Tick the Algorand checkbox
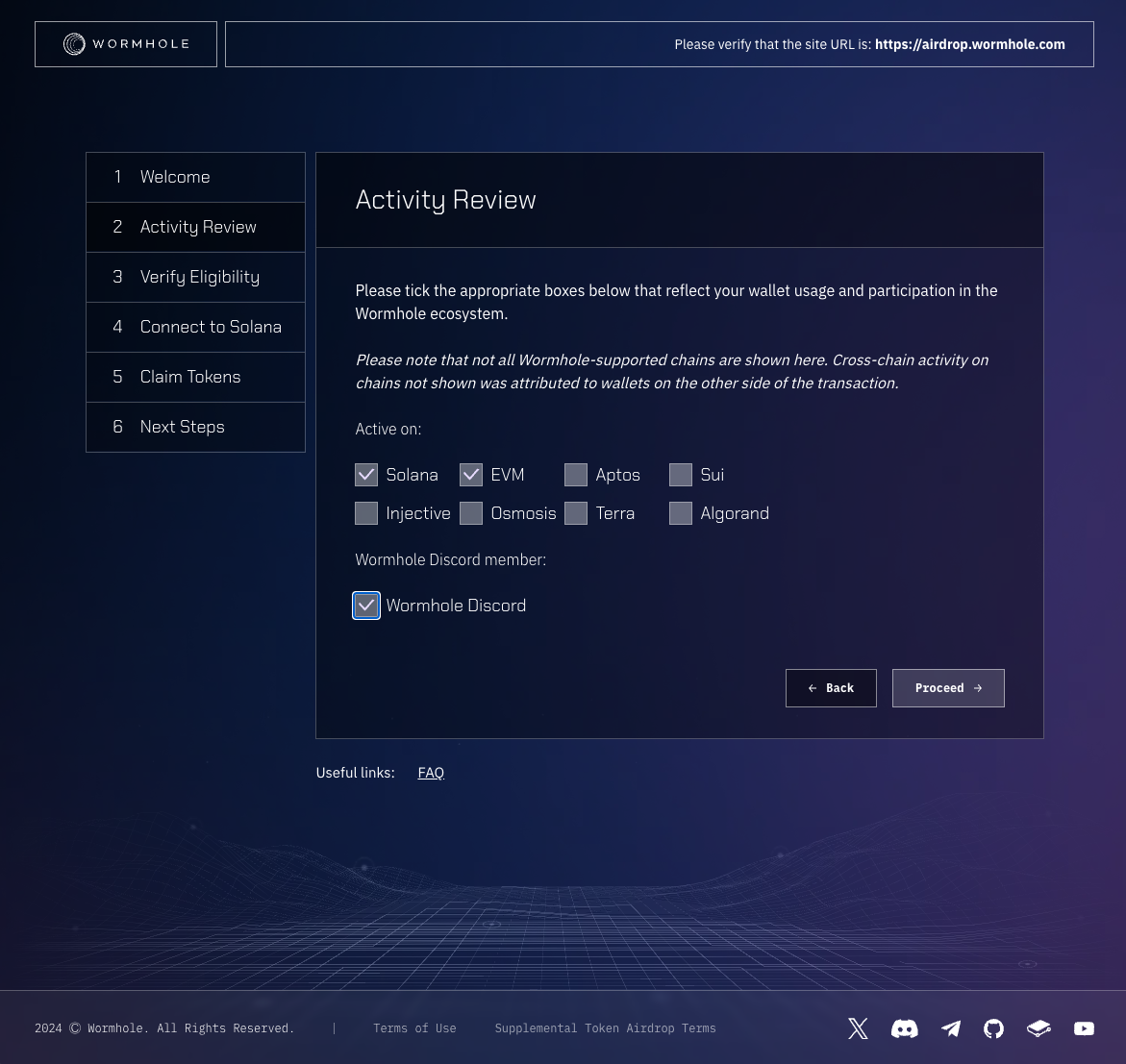Viewport: 1126px width, 1064px height. 681,513
